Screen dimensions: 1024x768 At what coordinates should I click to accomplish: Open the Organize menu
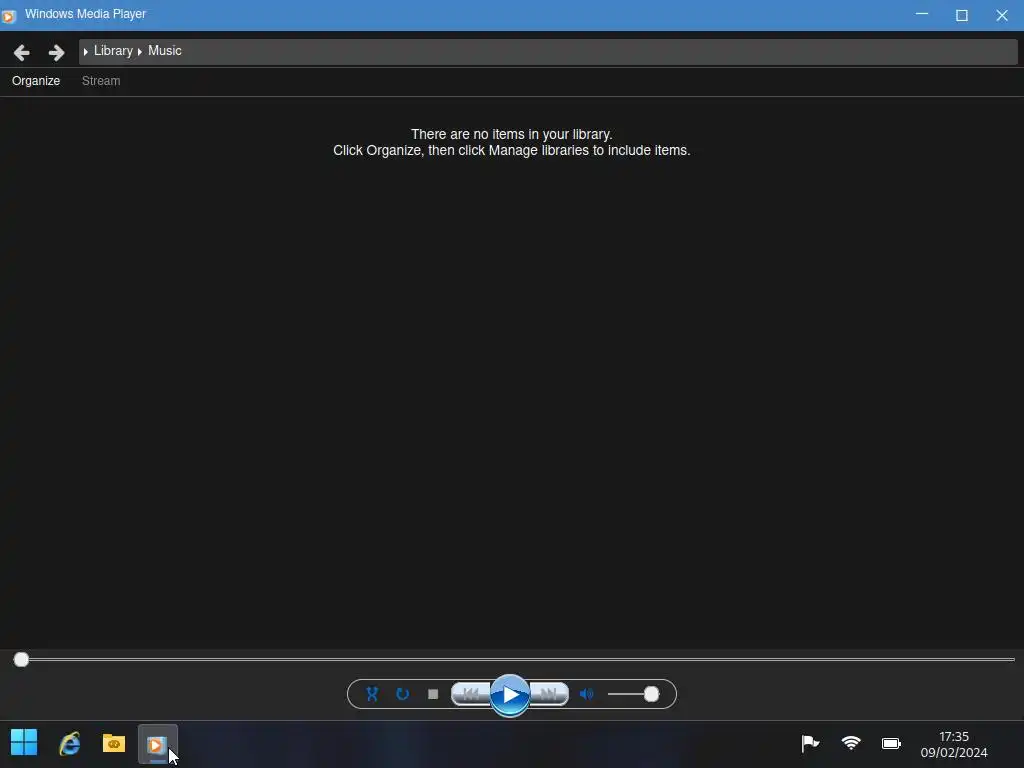pyautogui.click(x=36, y=81)
